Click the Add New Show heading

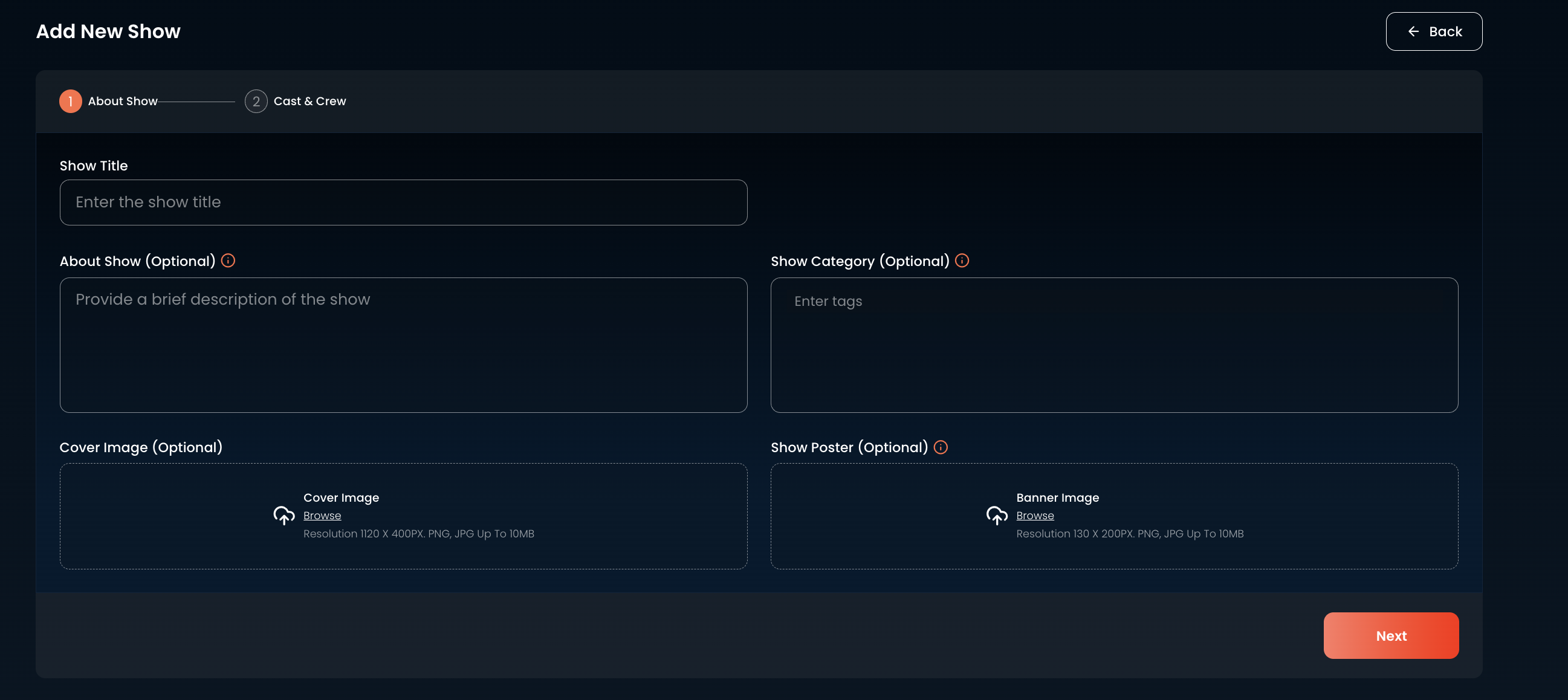pos(108,31)
